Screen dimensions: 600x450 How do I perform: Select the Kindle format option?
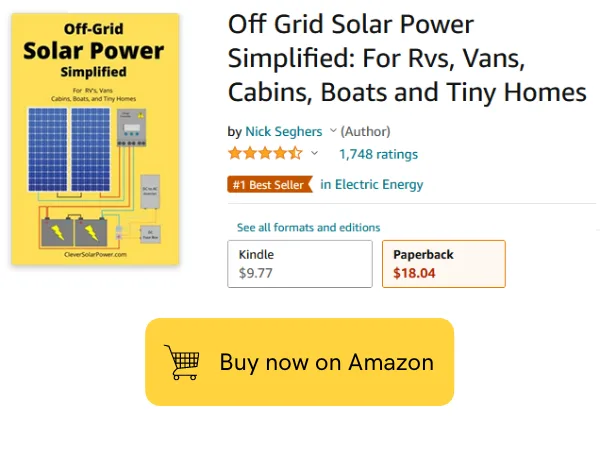(x=299, y=263)
